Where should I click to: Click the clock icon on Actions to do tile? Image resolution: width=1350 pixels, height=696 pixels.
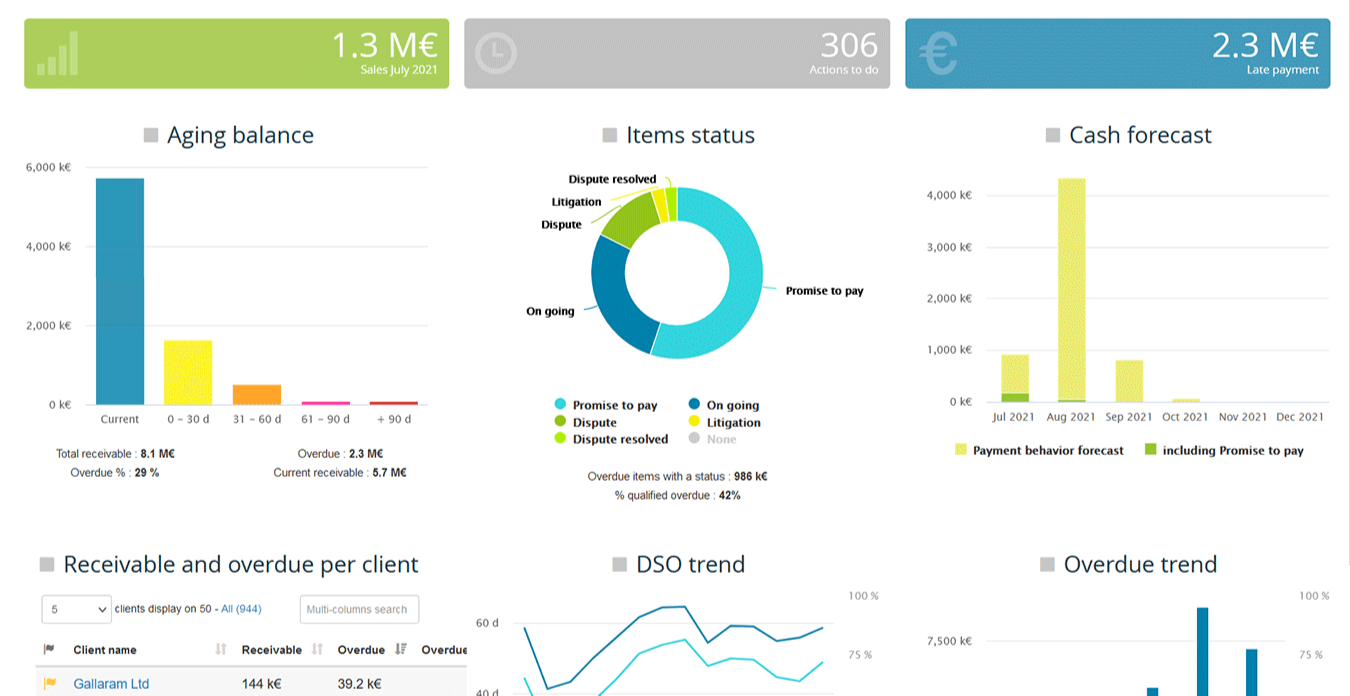tap(496, 54)
